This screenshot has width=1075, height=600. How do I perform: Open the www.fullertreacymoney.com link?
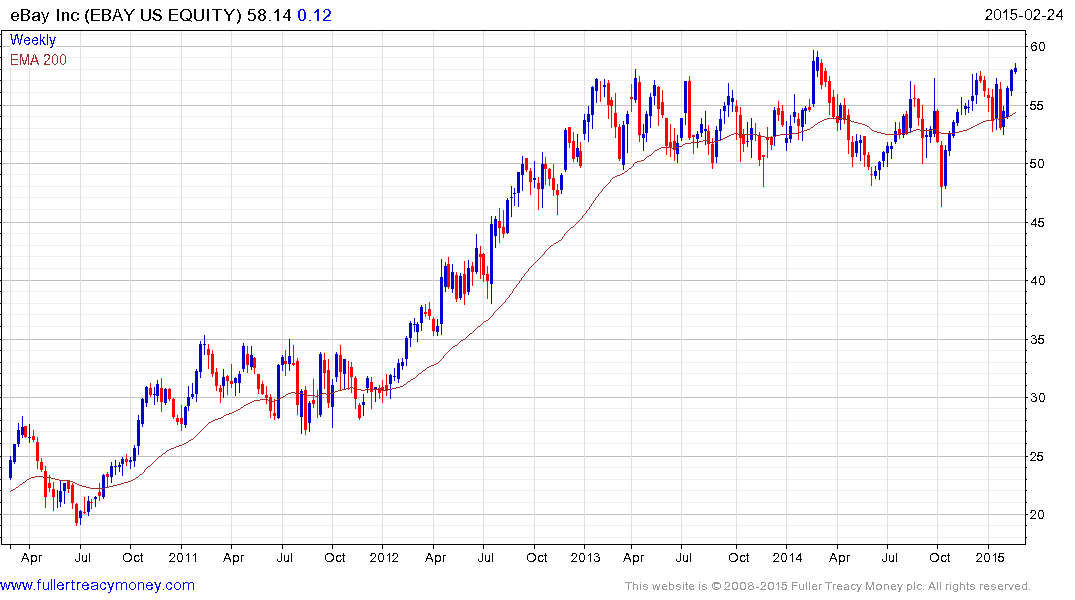click(x=97, y=585)
